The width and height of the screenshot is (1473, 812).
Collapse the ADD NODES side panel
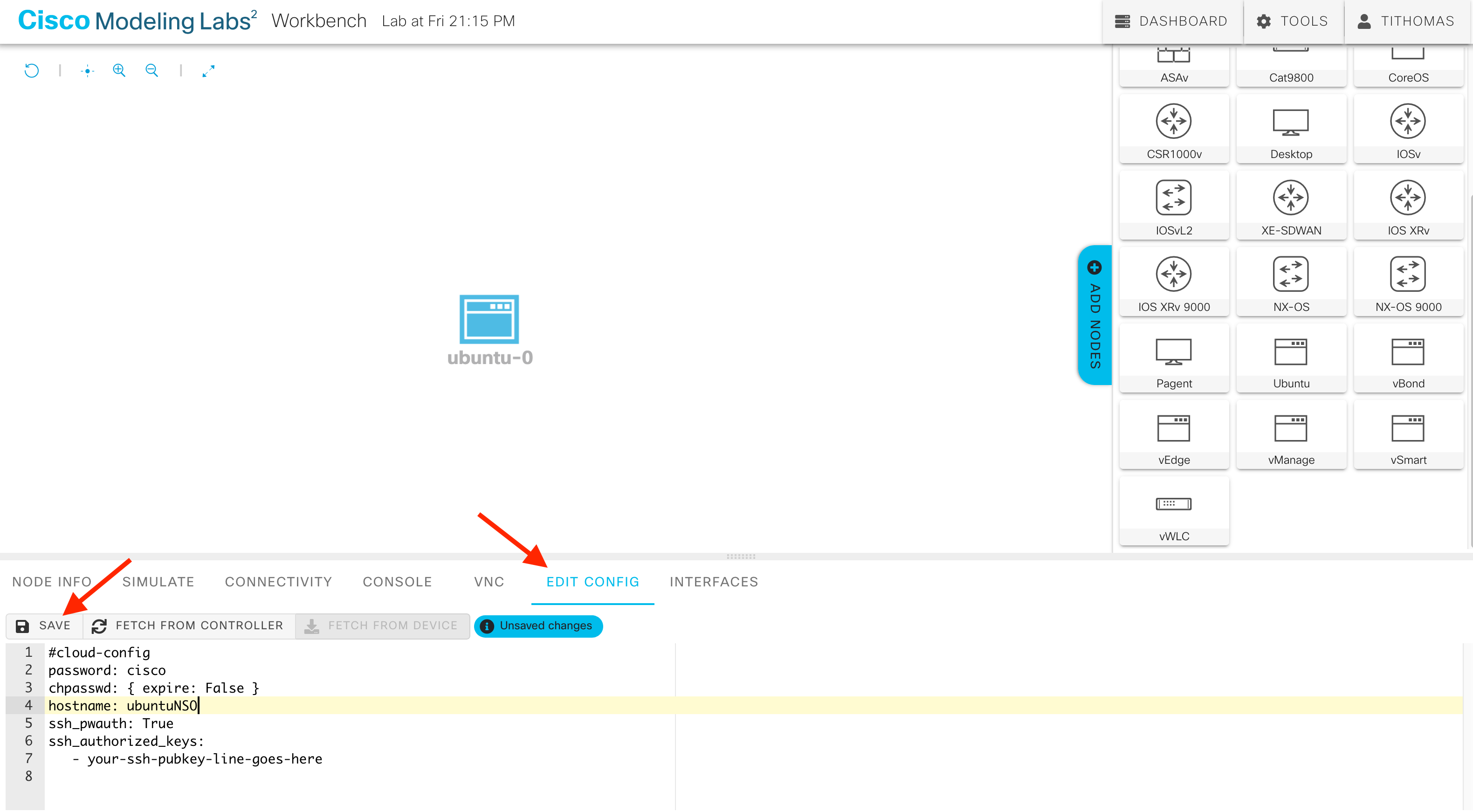[1094, 315]
